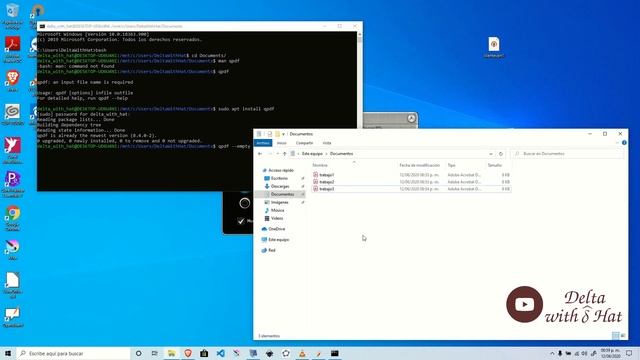Click the round button in the dark background window
The height and width of the screenshot is (360, 640).
point(244,203)
